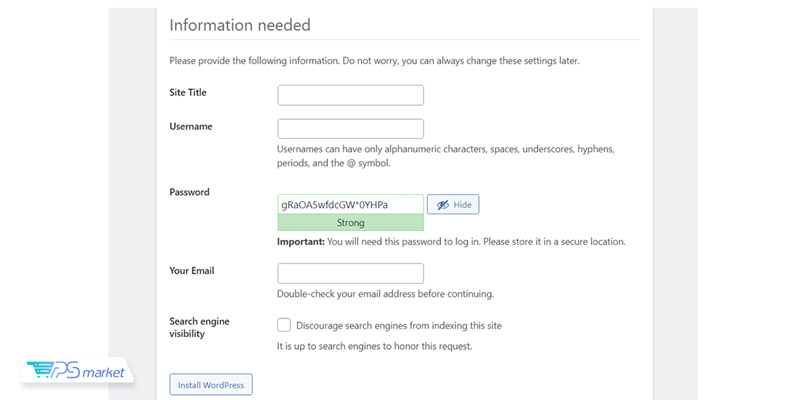800x400 pixels.
Task: Select the generated password field
Action: [351, 205]
